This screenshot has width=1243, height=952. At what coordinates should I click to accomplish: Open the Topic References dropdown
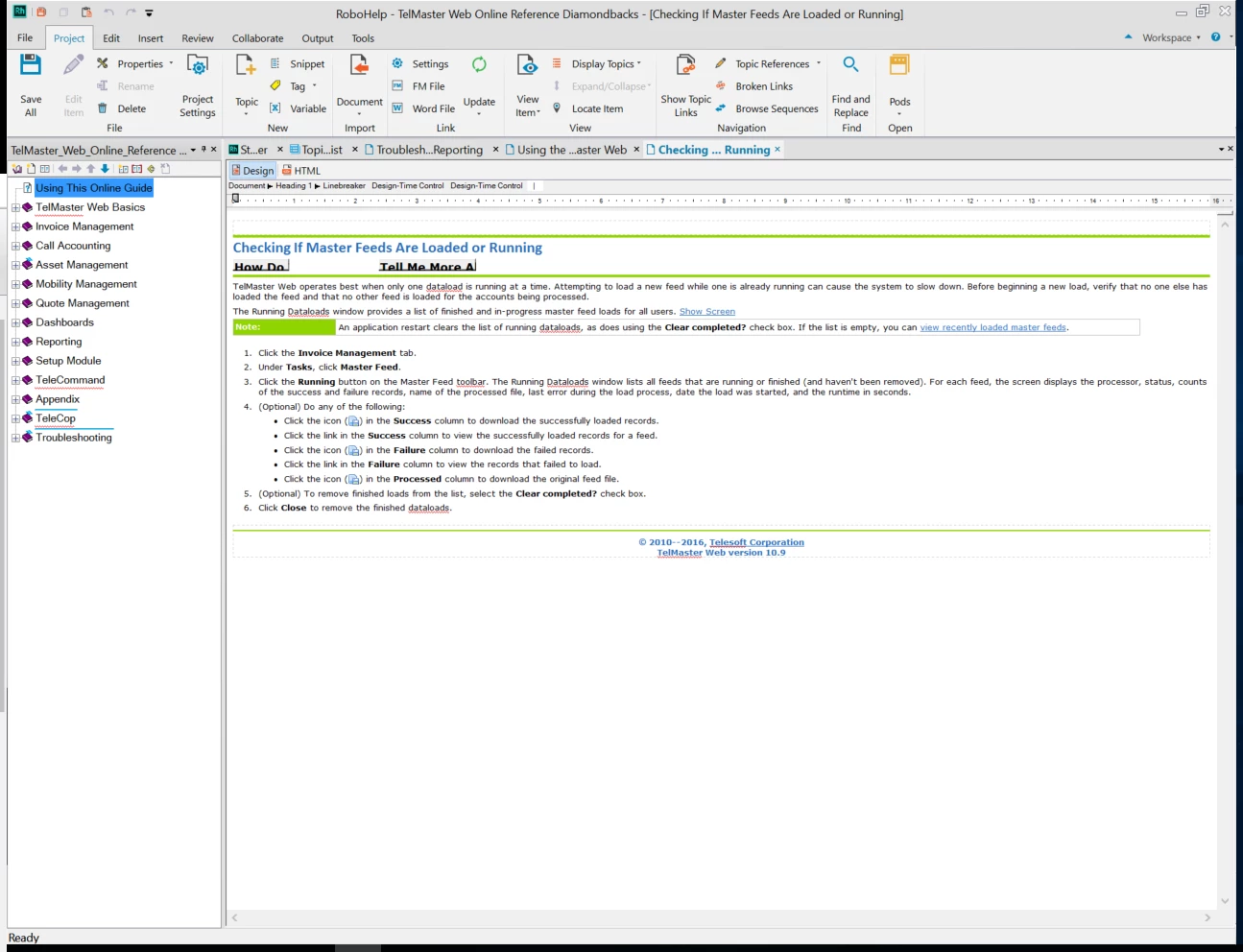[x=819, y=63]
